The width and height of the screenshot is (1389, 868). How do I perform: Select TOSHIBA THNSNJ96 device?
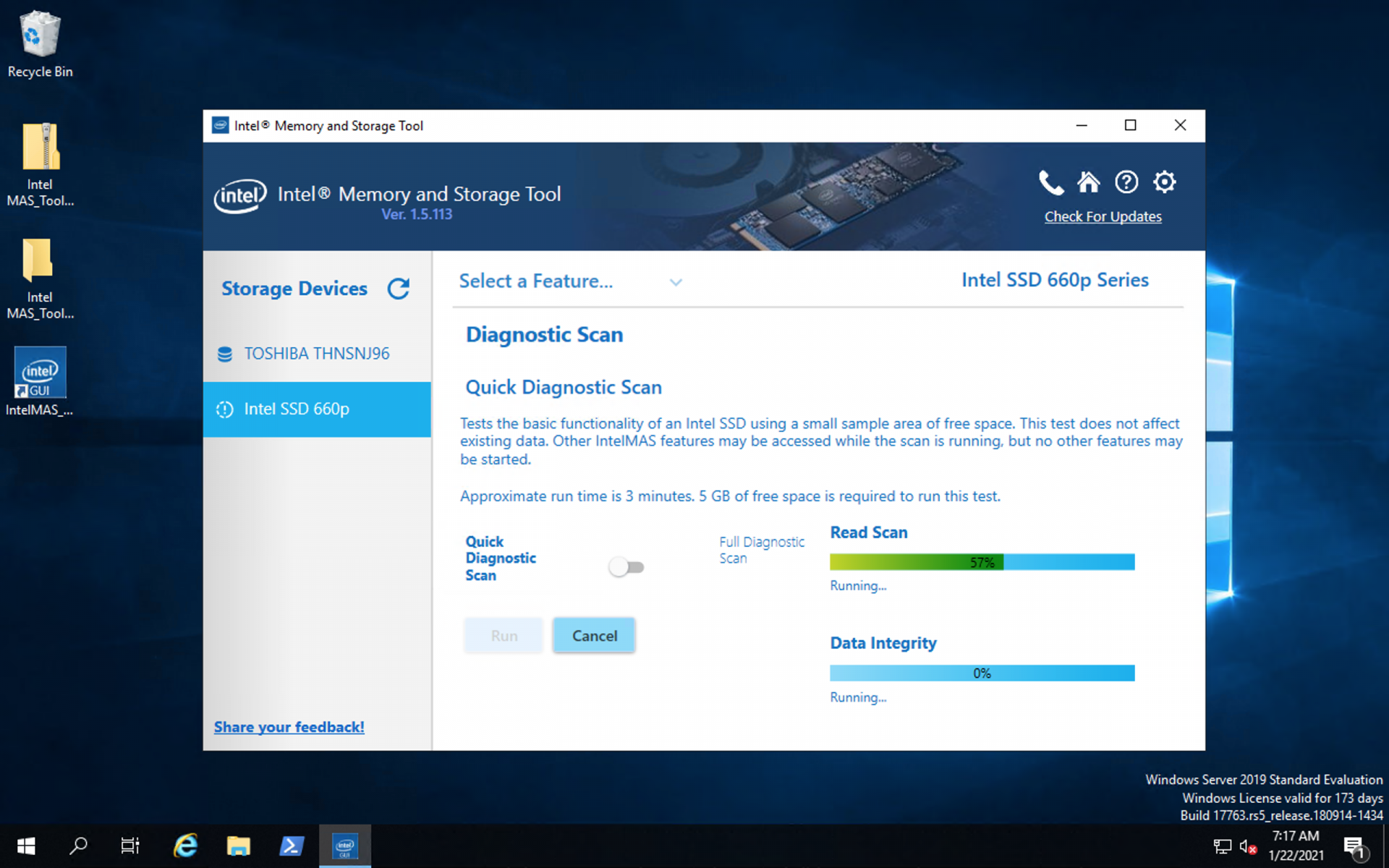(x=317, y=354)
